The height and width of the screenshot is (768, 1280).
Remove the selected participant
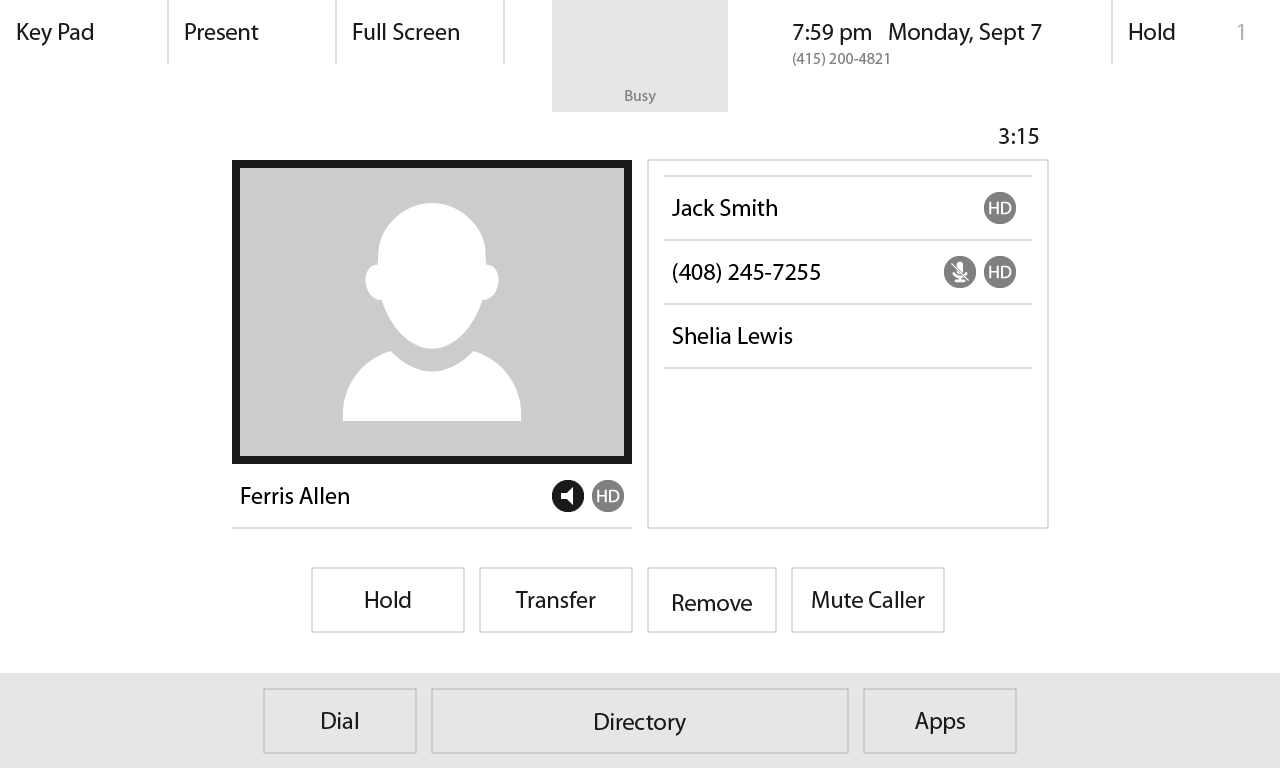tap(712, 600)
